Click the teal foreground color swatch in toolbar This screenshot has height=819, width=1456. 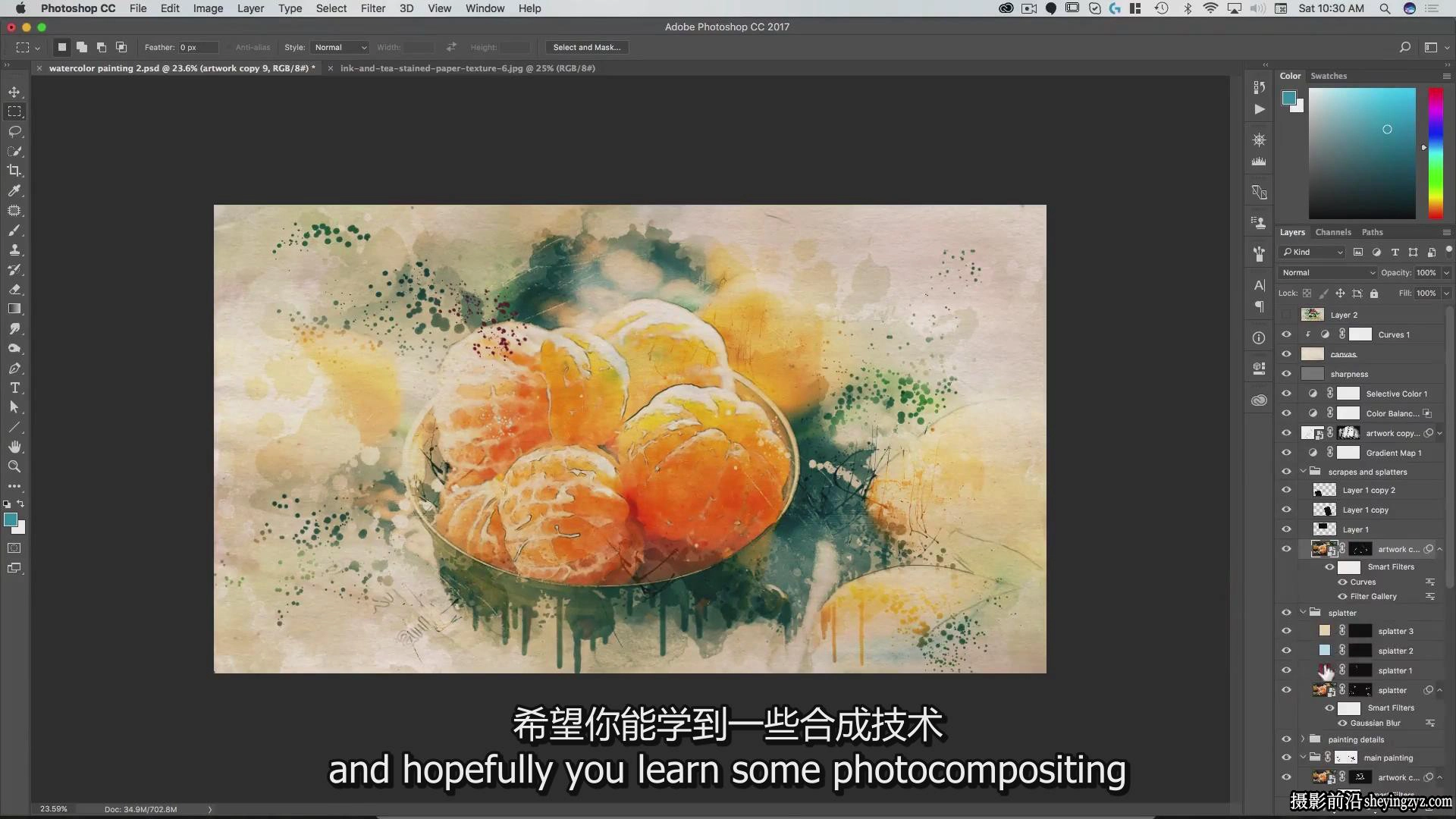(x=10, y=519)
